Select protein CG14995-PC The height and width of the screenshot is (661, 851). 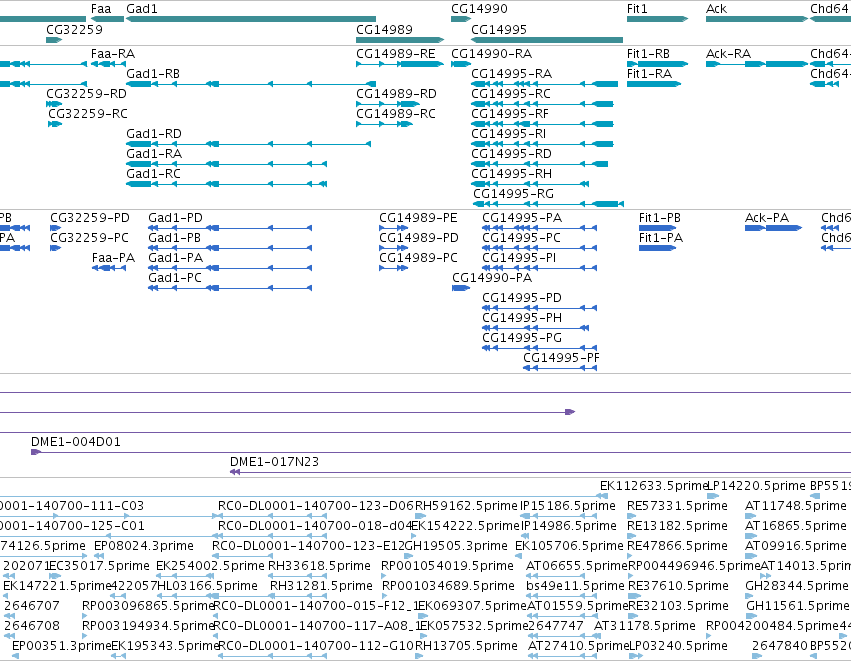539,248
